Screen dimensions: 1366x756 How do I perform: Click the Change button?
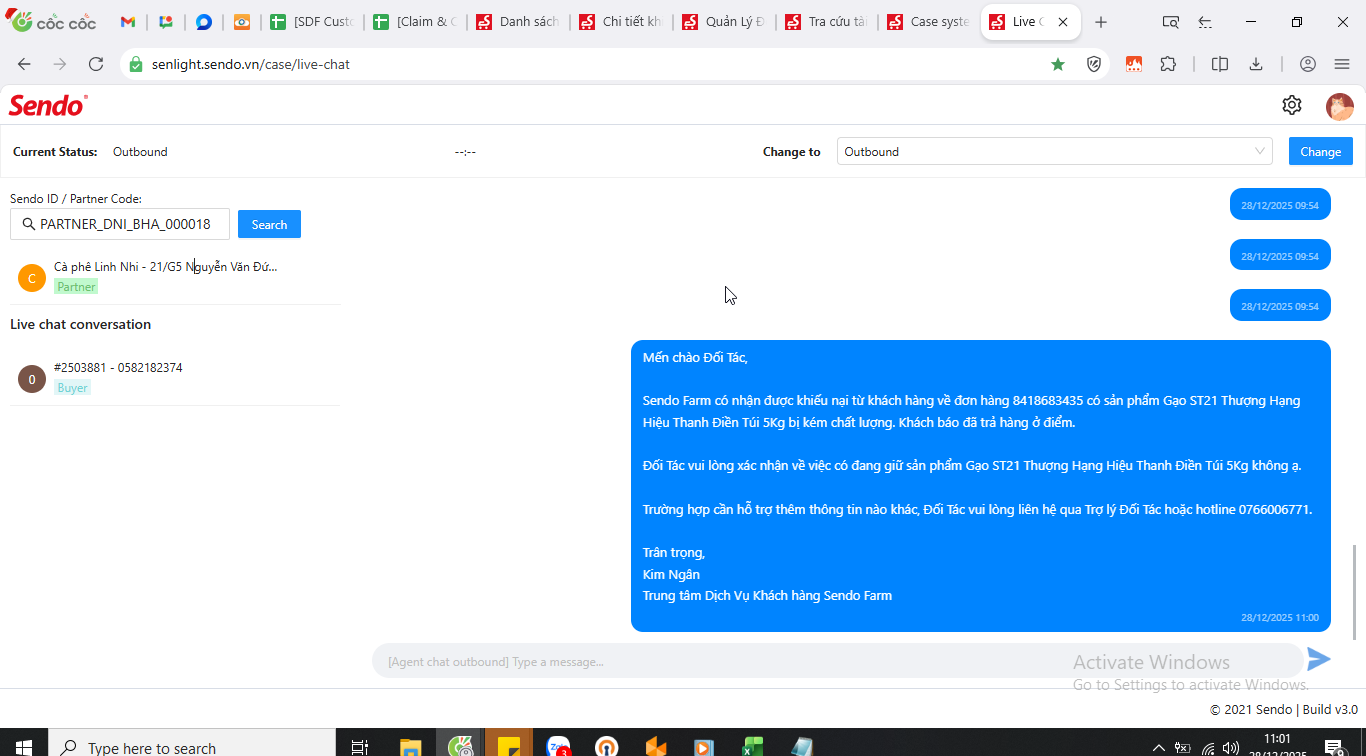[1320, 151]
